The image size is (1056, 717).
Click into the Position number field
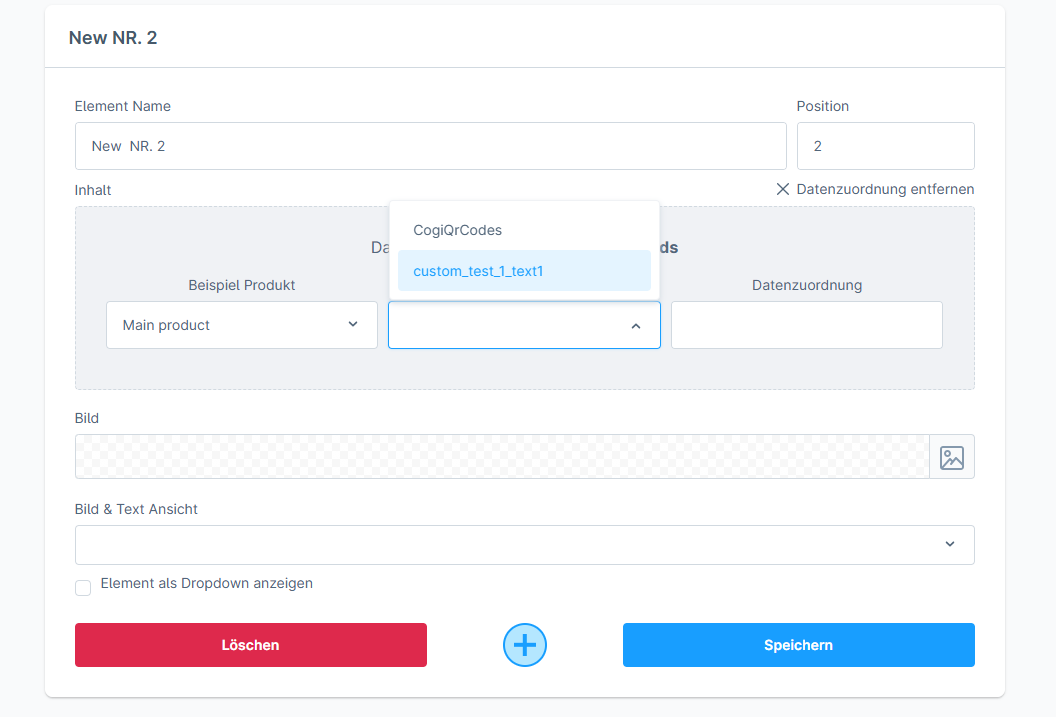point(885,146)
